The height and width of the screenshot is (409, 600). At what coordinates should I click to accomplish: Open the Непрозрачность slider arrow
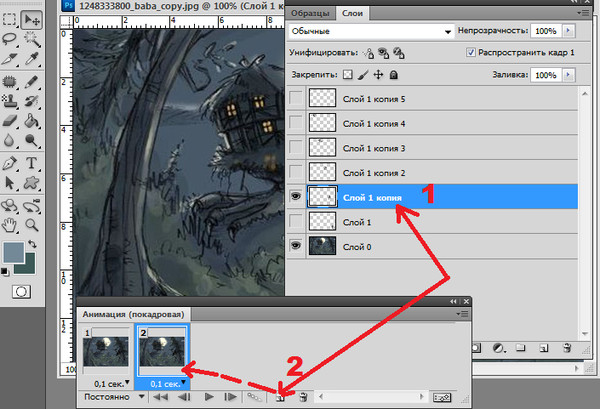tap(569, 31)
